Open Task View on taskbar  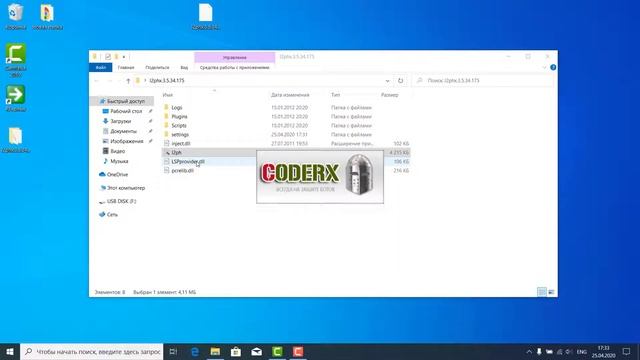tap(173, 351)
